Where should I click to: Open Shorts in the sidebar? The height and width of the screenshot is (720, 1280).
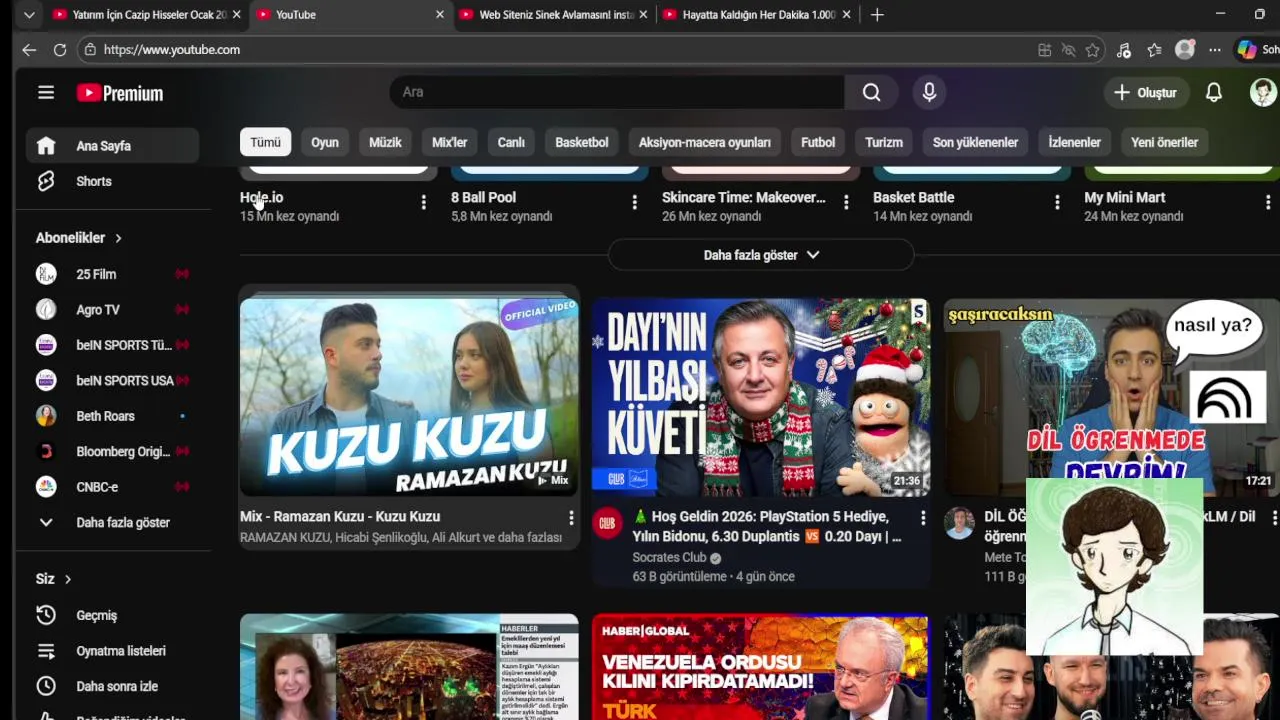112,181
